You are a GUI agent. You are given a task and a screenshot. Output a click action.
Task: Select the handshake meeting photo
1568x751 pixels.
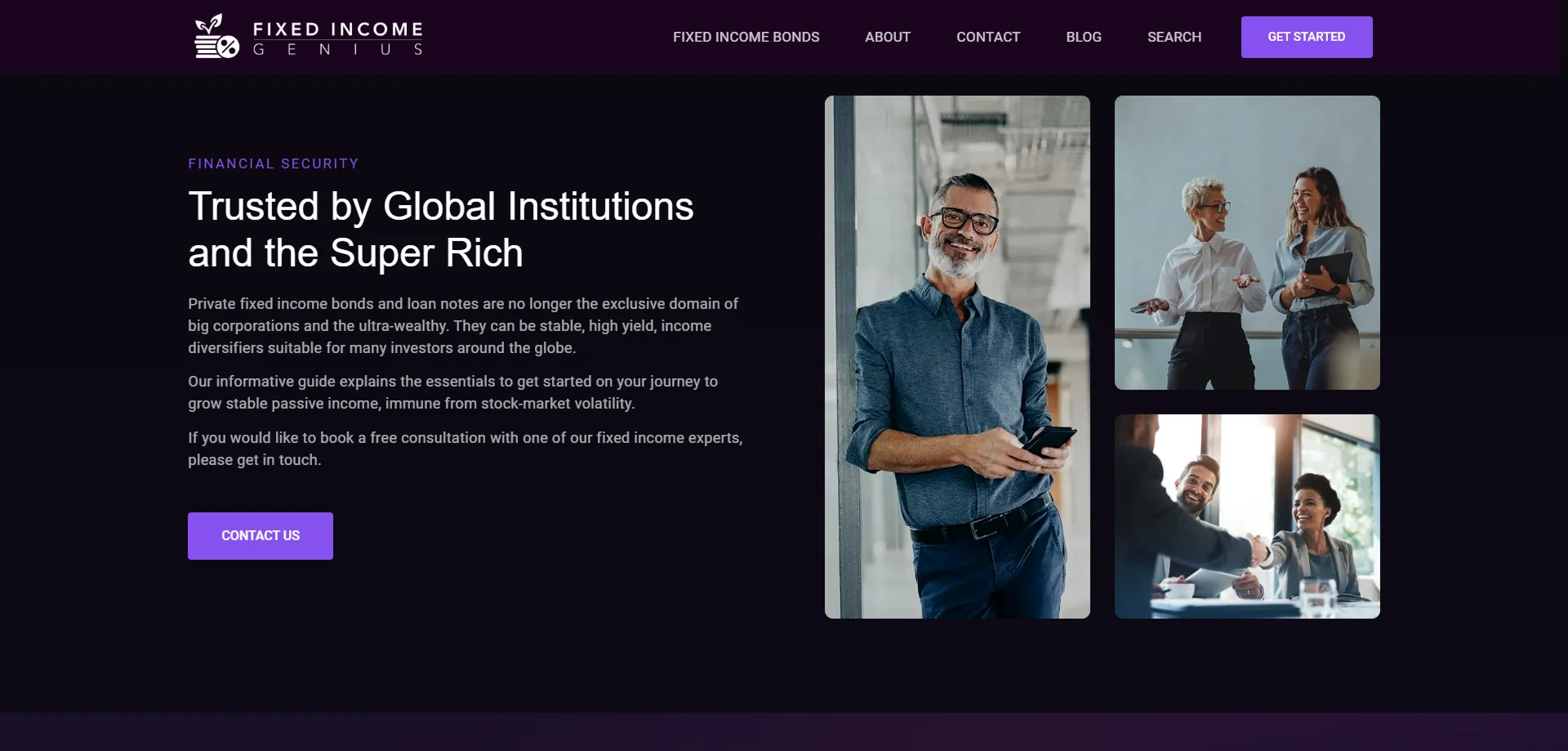[x=1247, y=516]
